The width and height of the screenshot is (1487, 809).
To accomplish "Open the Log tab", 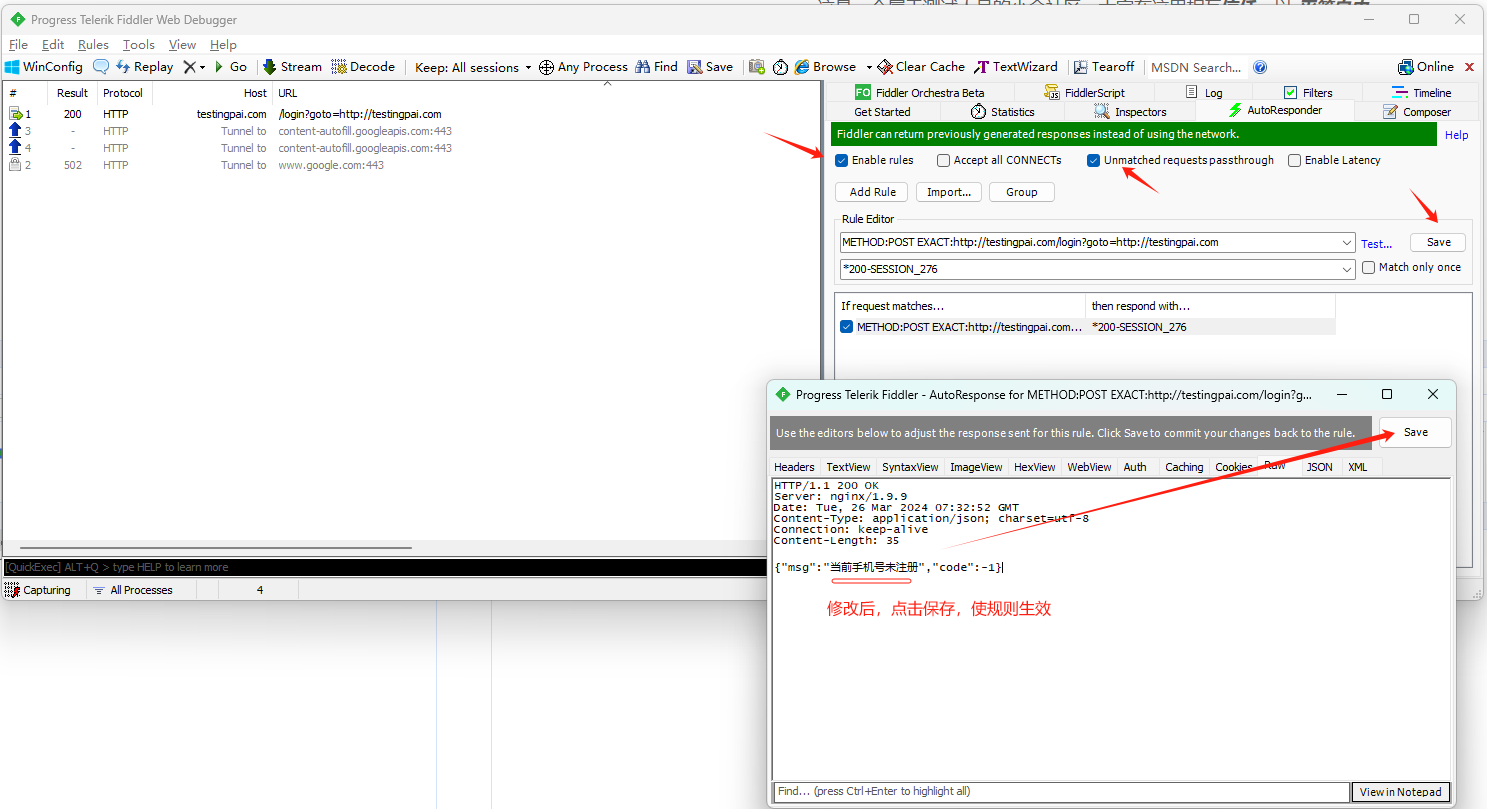I will pos(1204,93).
